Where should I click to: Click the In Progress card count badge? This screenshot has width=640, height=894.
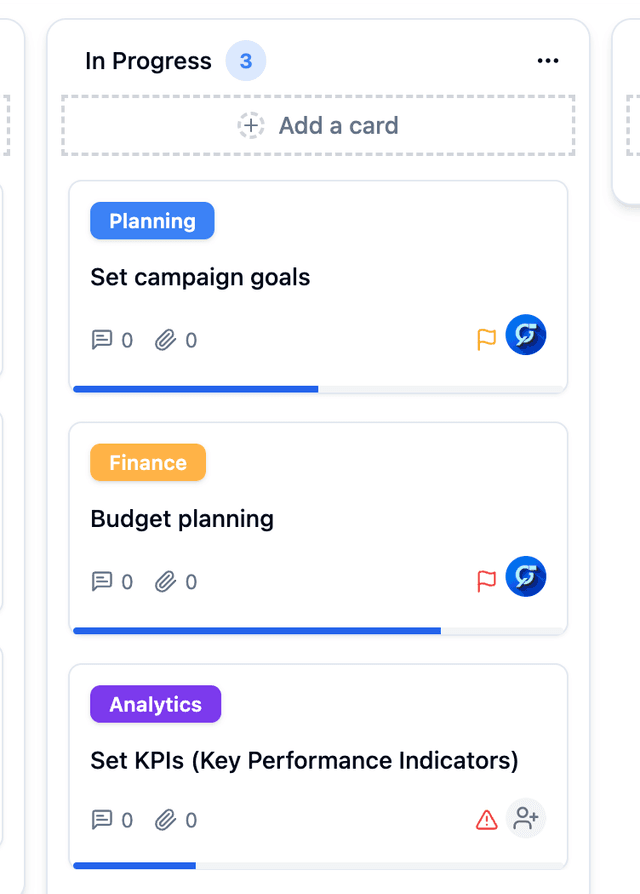[246, 60]
